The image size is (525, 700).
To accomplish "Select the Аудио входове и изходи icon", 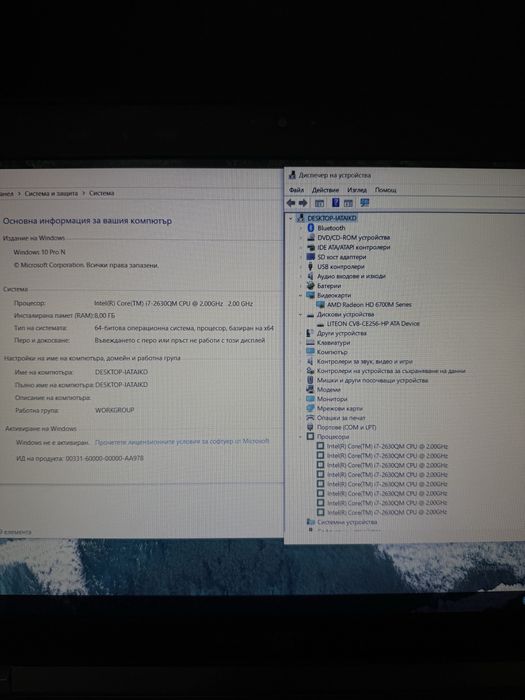I will (x=311, y=276).
